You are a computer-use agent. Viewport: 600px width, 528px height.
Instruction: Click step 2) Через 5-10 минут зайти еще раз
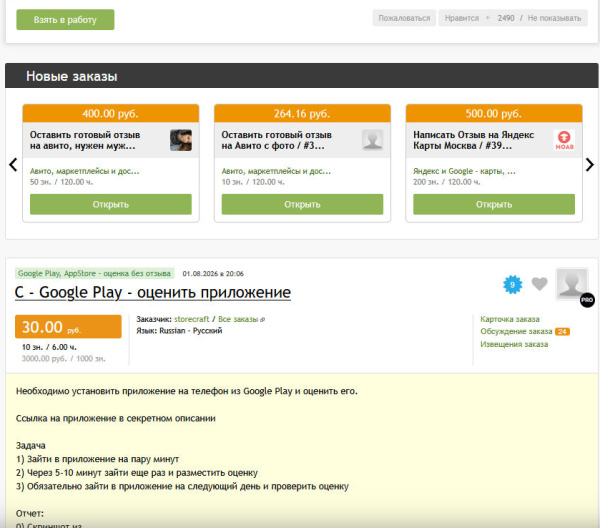tap(137, 473)
